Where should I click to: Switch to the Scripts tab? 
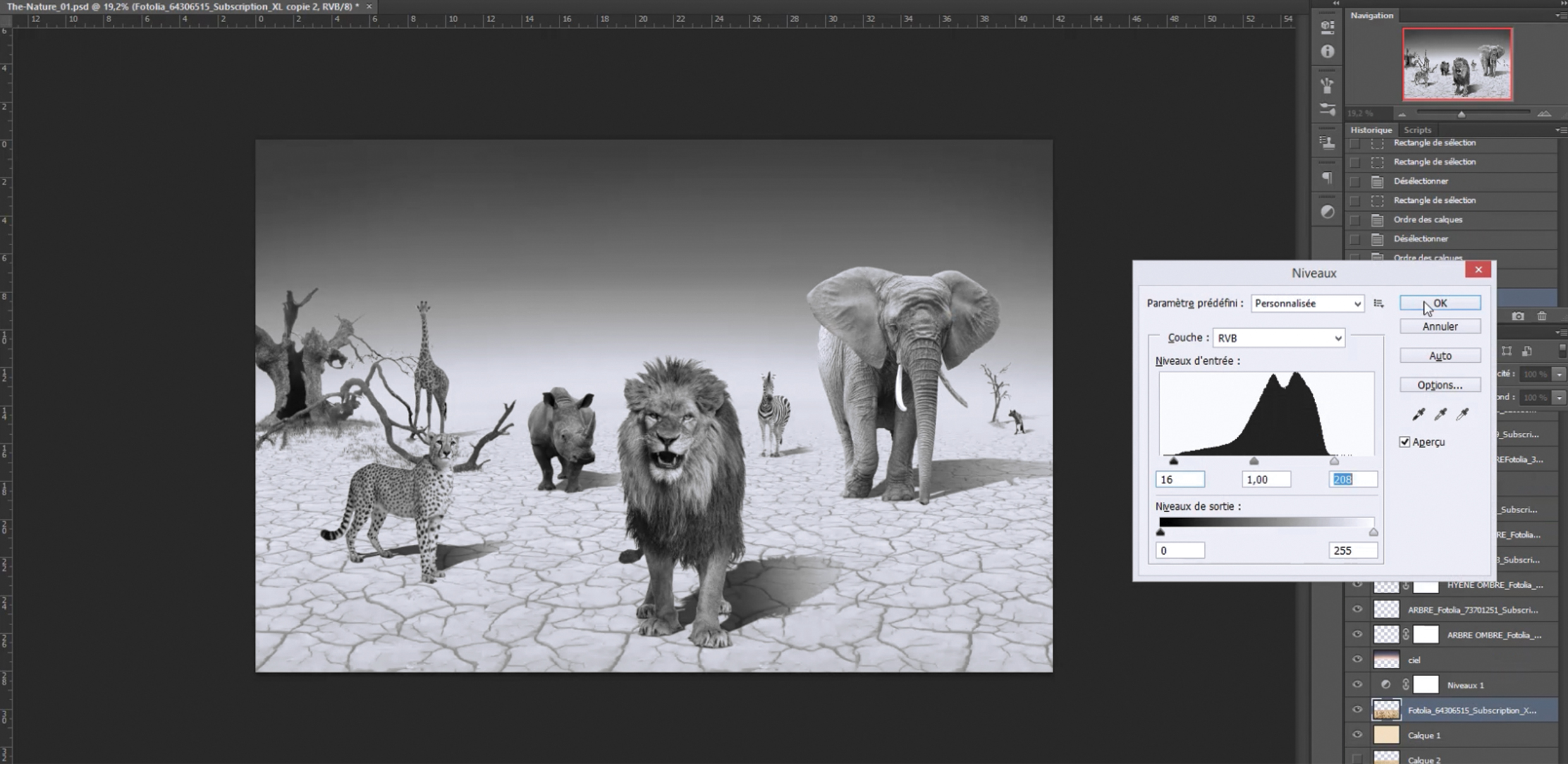click(1417, 130)
